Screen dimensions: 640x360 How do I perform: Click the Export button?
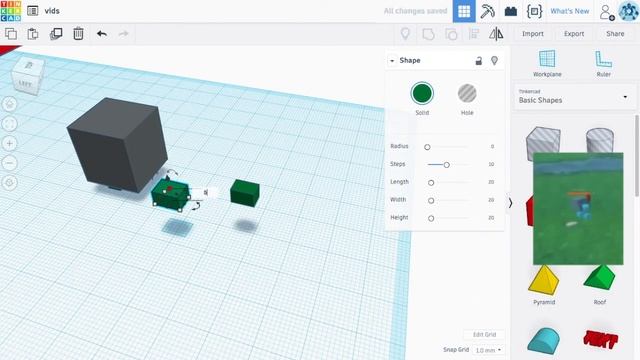pos(574,33)
